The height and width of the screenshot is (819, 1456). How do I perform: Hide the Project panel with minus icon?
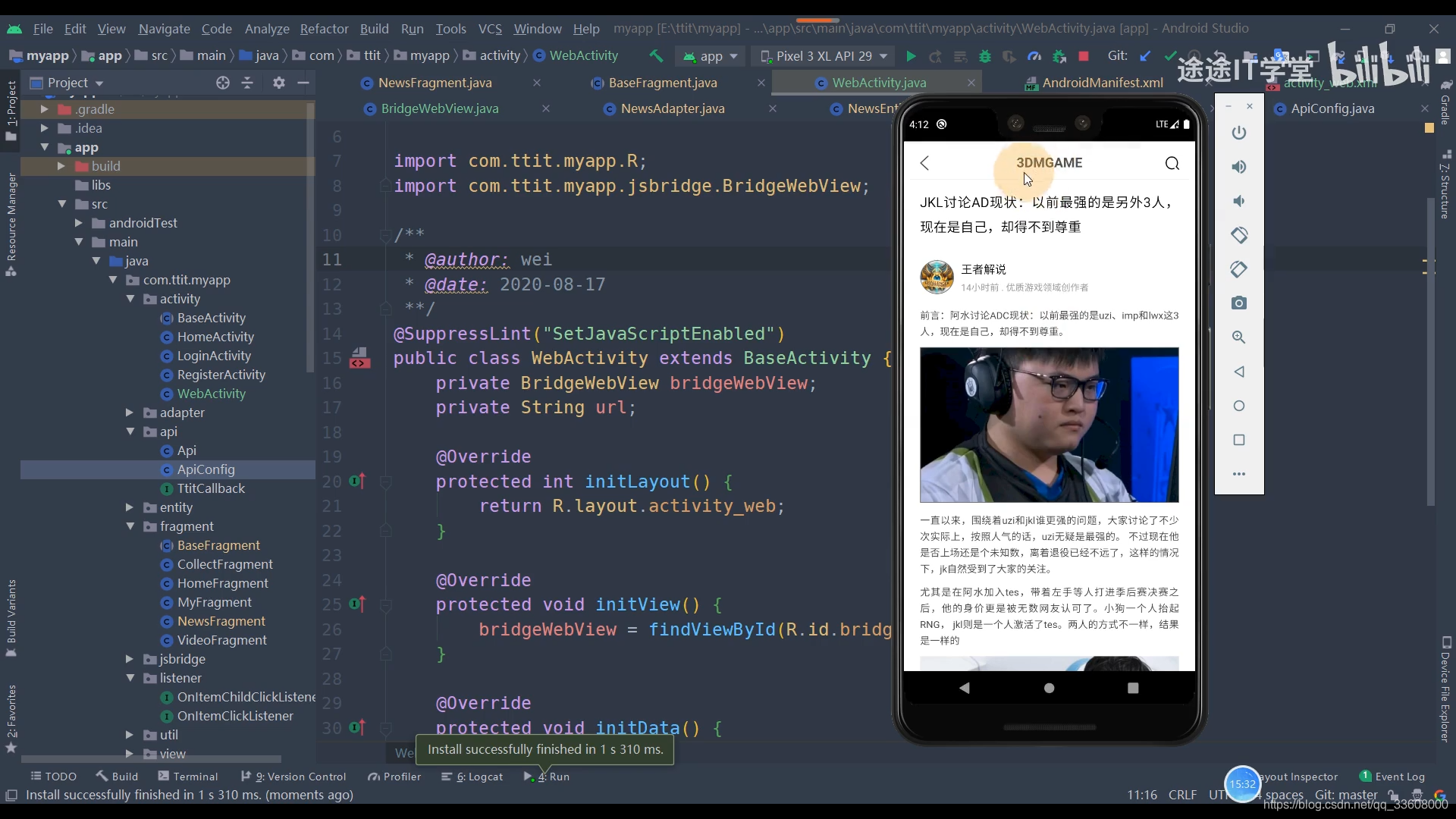point(303,83)
